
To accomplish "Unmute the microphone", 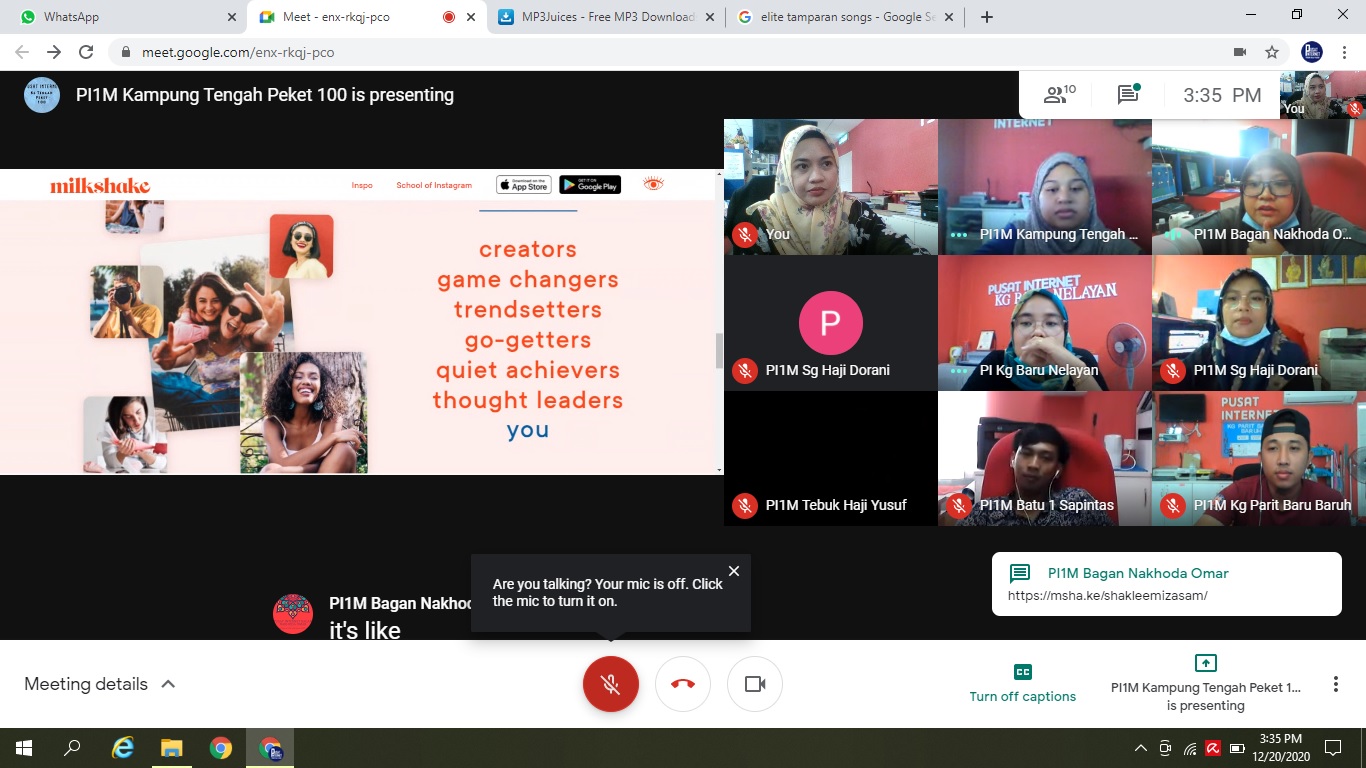I will pyautogui.click(x=610, y=684).
